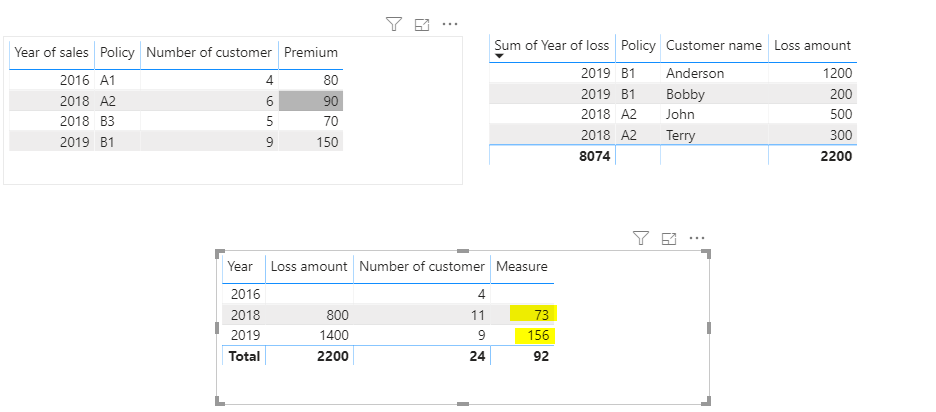Select the Loss amount value 1200

point(812,73)
